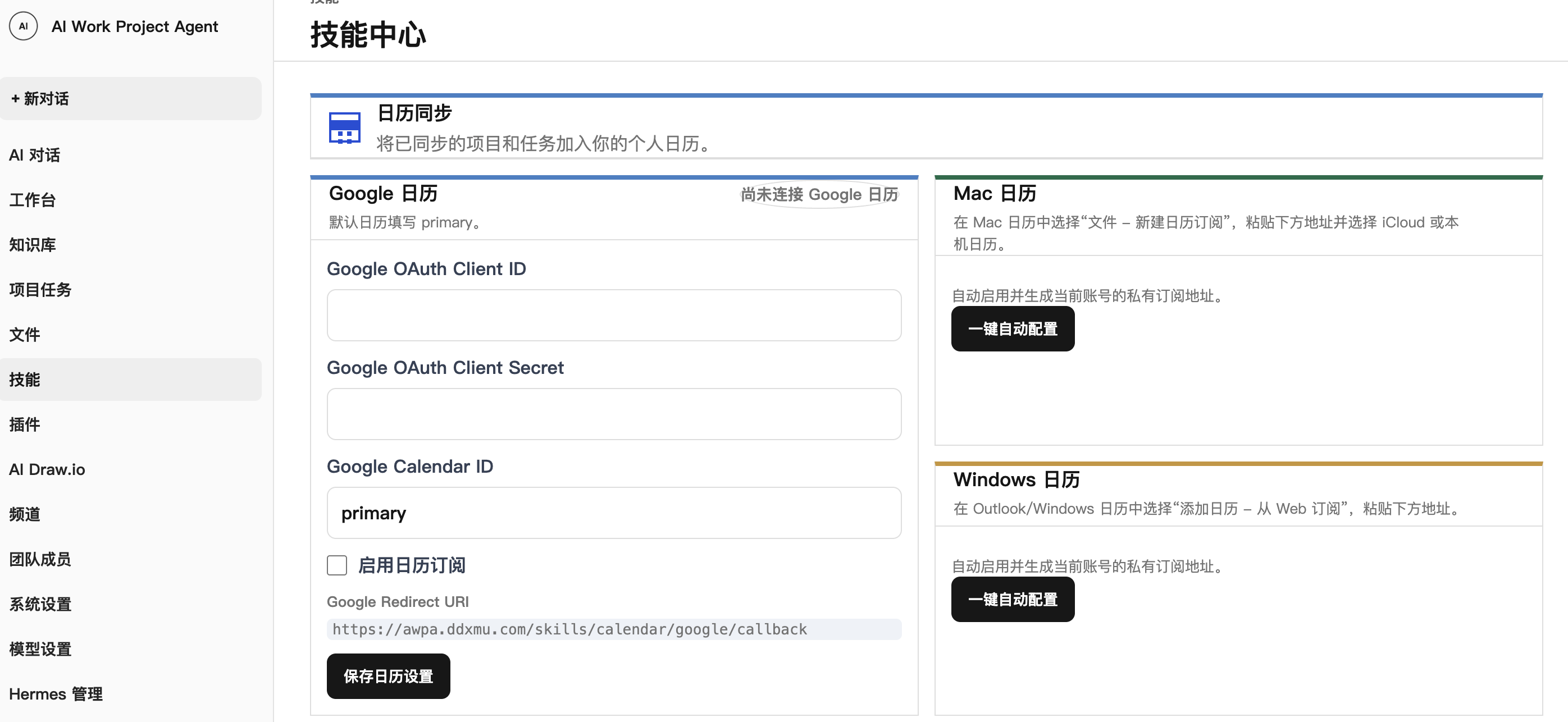Image resolution: width=1568 pixels, height=722 pixels.
Task: Click 一键自动配置 under Windows 日历
Action: click(x=1013, y=600)
